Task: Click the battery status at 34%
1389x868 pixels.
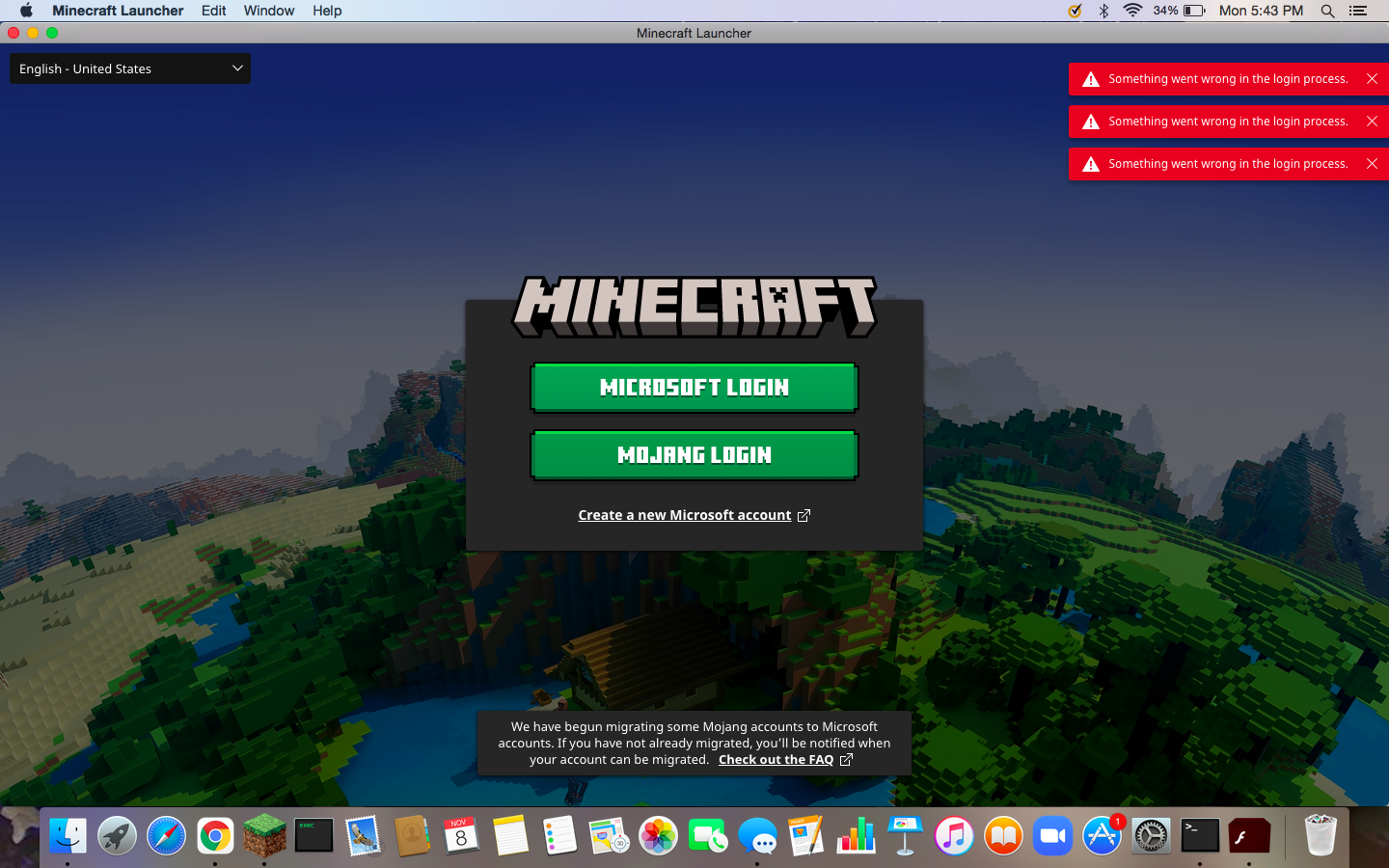Action: [x=1179, y=11]
